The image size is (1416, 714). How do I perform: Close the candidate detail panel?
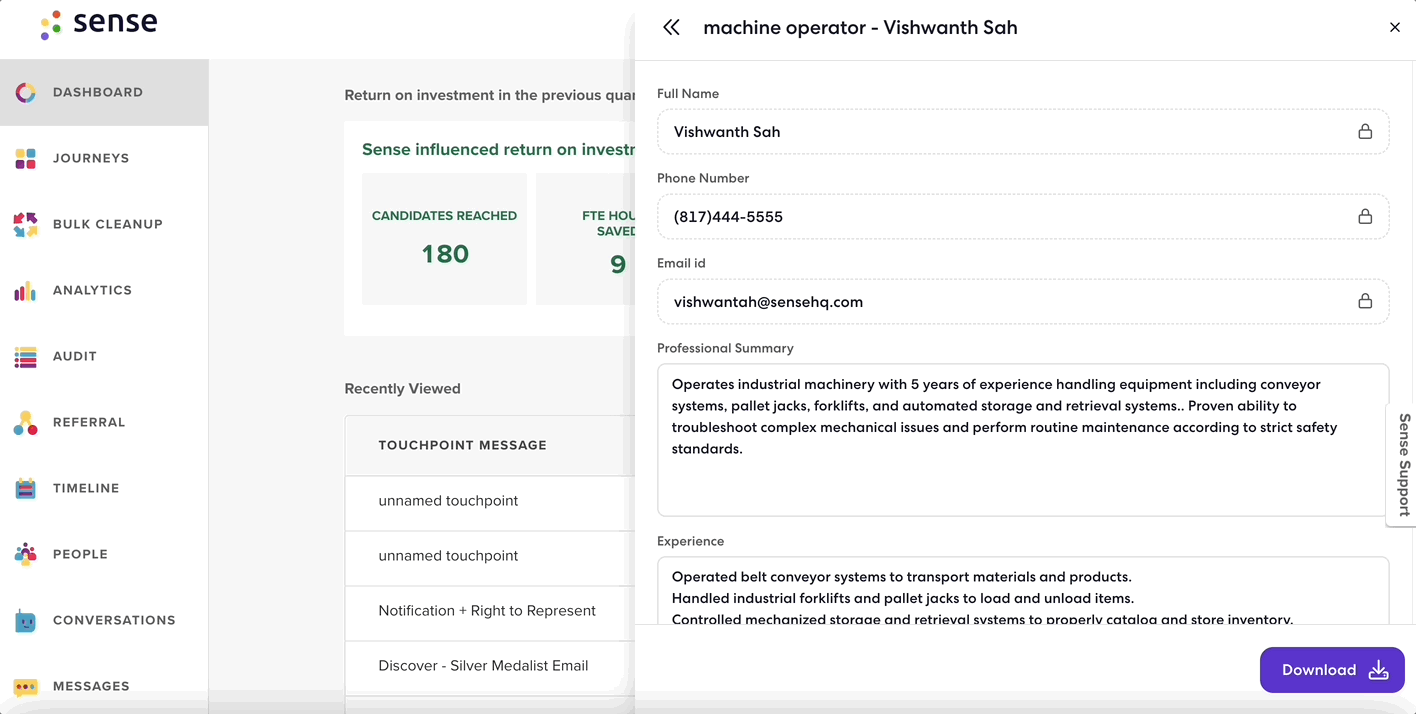[x=1394, y=28]
